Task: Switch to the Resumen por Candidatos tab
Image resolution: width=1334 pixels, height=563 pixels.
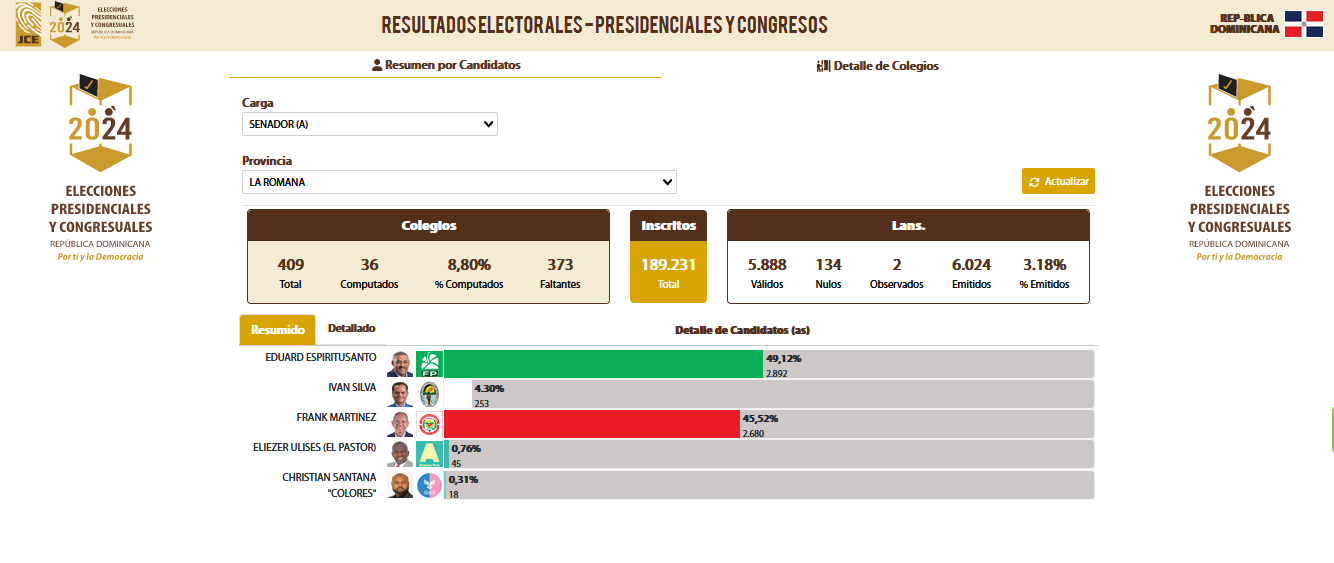Action: pos(445,65)
